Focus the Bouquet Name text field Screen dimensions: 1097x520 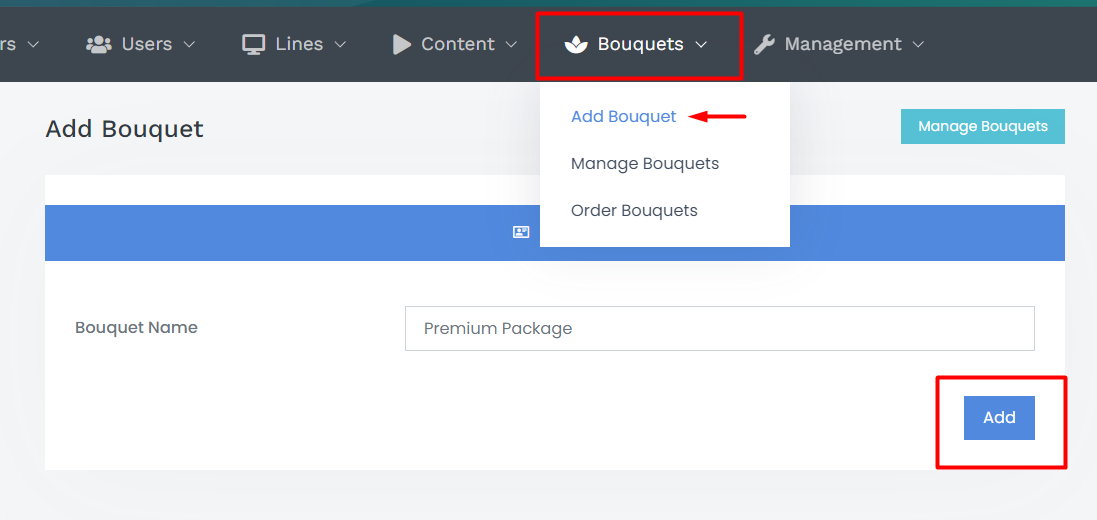(719, 328)
